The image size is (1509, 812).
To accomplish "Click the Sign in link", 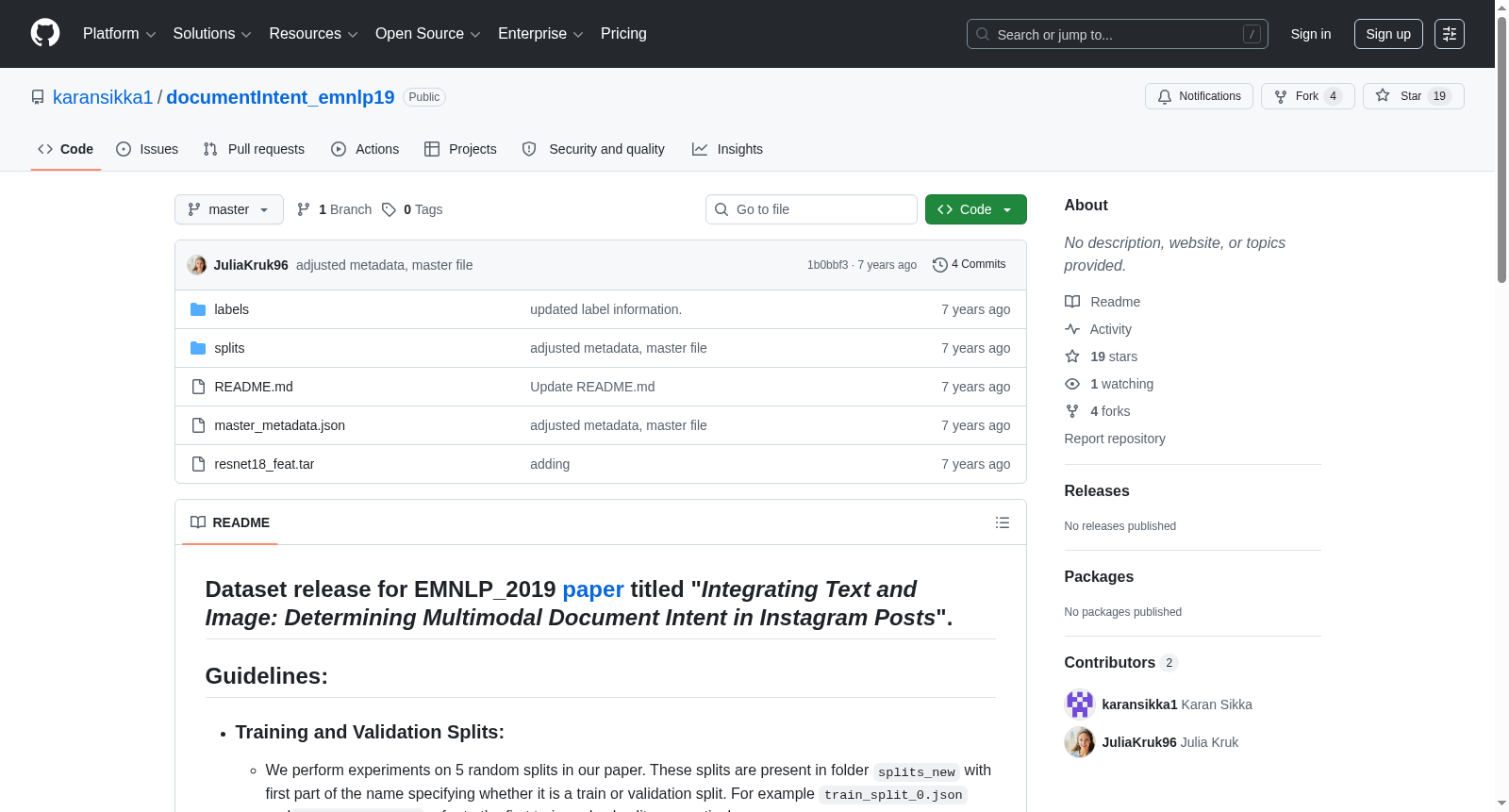I will [1311, 34].
